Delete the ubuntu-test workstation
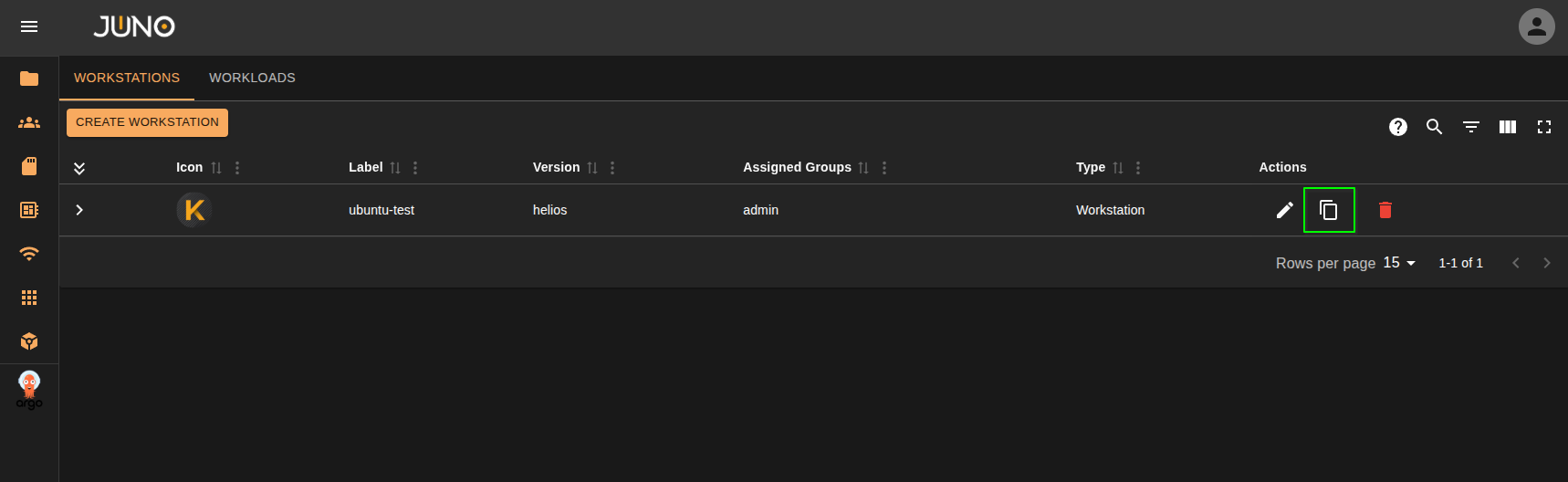 (x=1385, y=210)
